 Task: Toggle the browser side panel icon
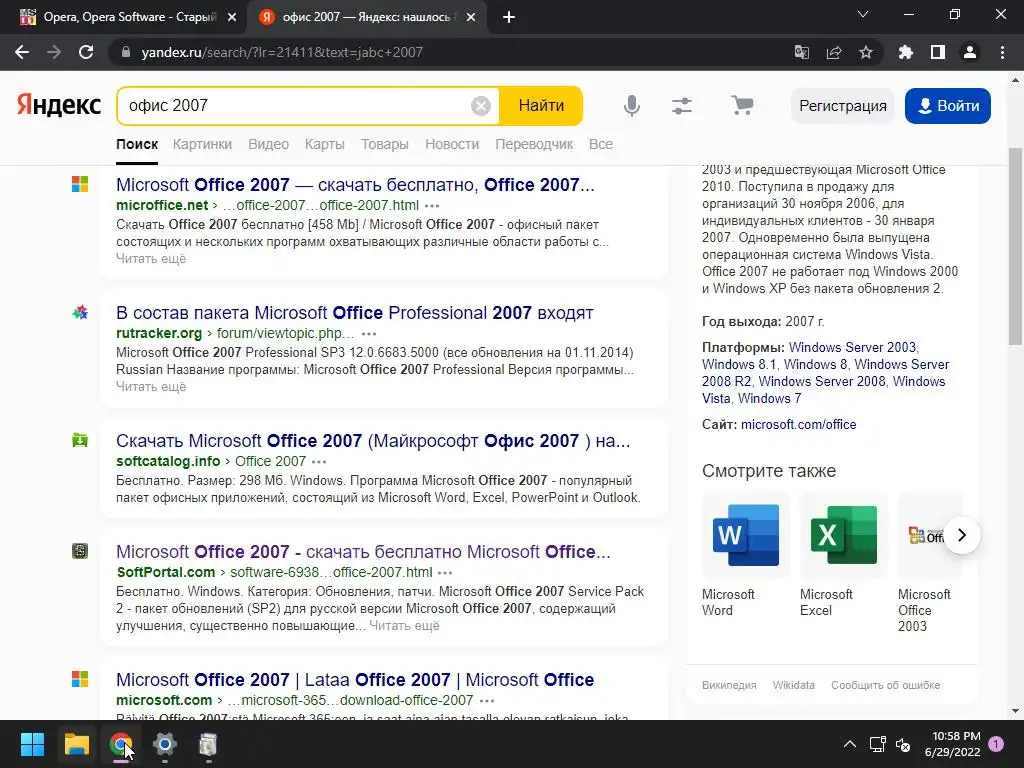938,52
